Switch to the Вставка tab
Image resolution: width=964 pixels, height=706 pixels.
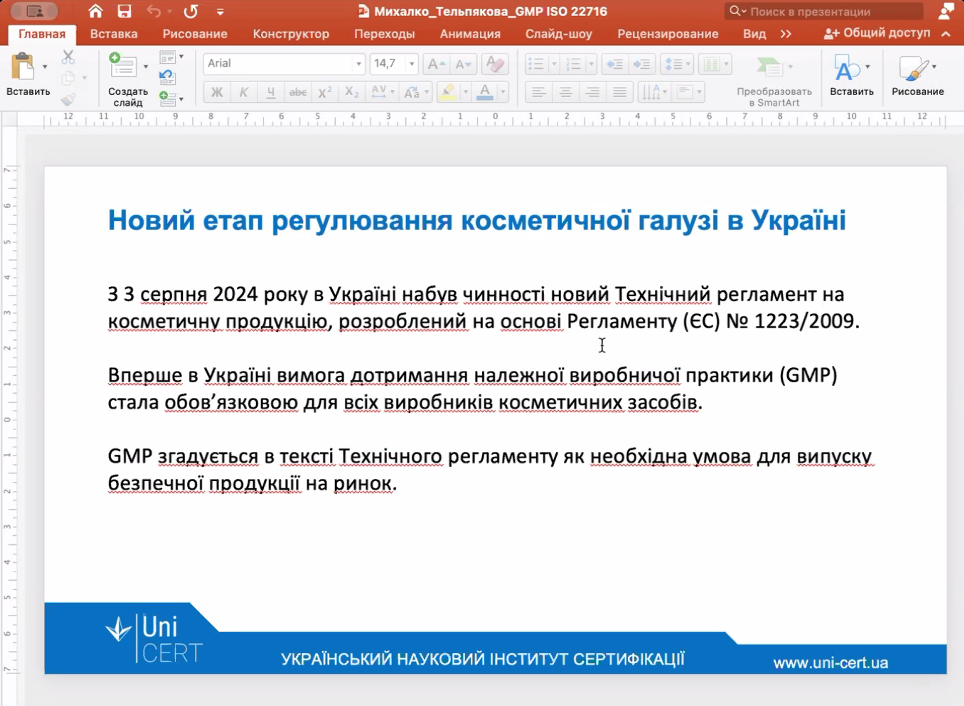pos(114,34)
